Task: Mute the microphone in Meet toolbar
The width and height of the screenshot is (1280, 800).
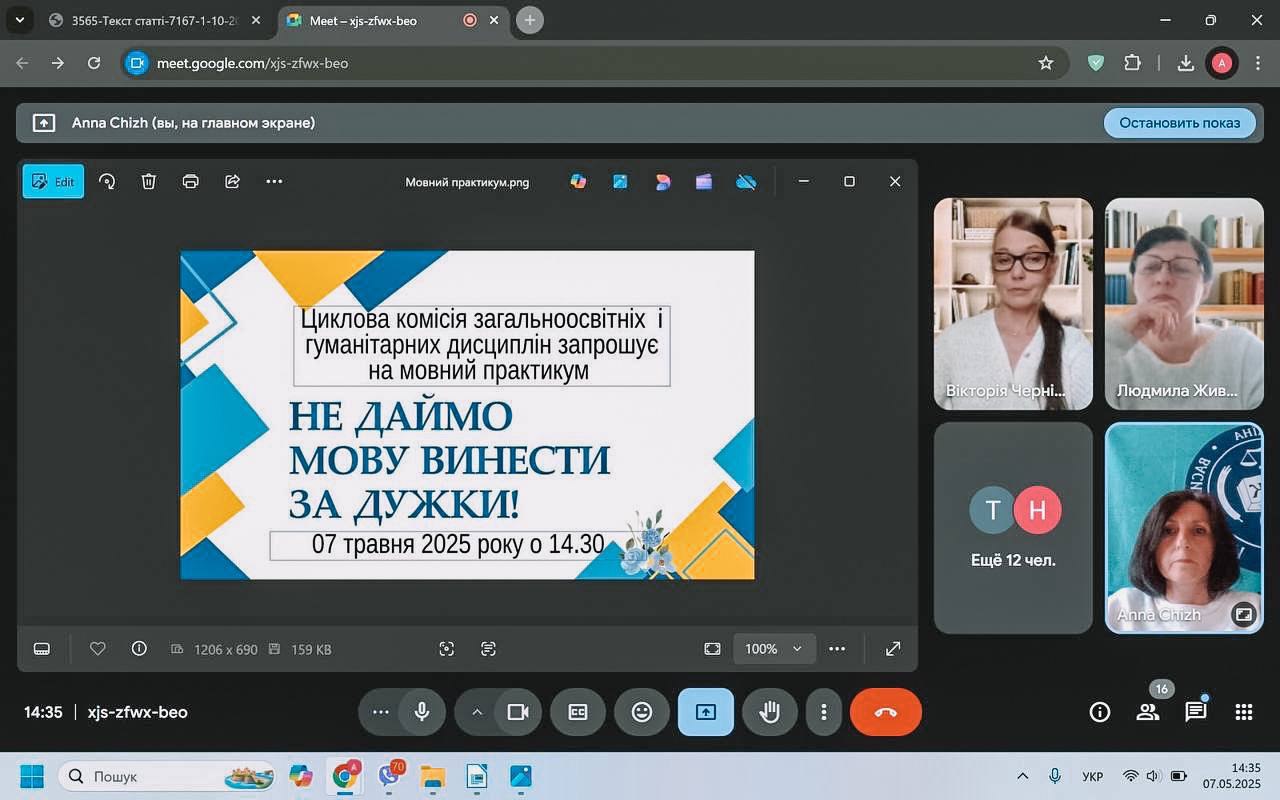Action: (x=422, y=712)
